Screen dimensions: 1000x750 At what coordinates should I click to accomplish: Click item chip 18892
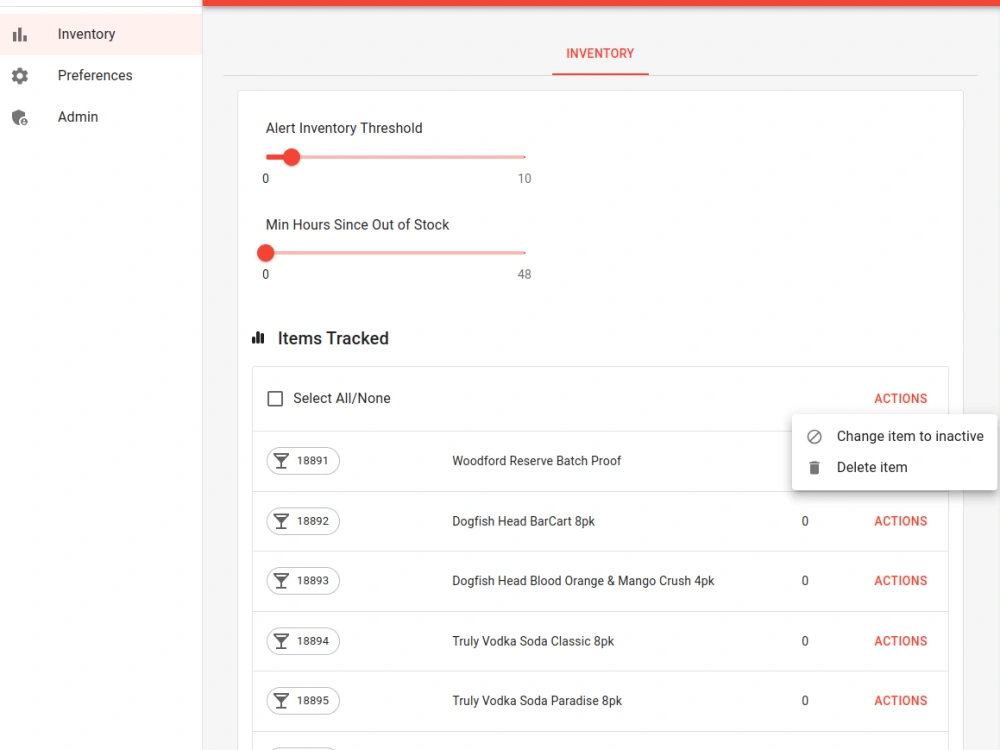[x=303, y=521]
